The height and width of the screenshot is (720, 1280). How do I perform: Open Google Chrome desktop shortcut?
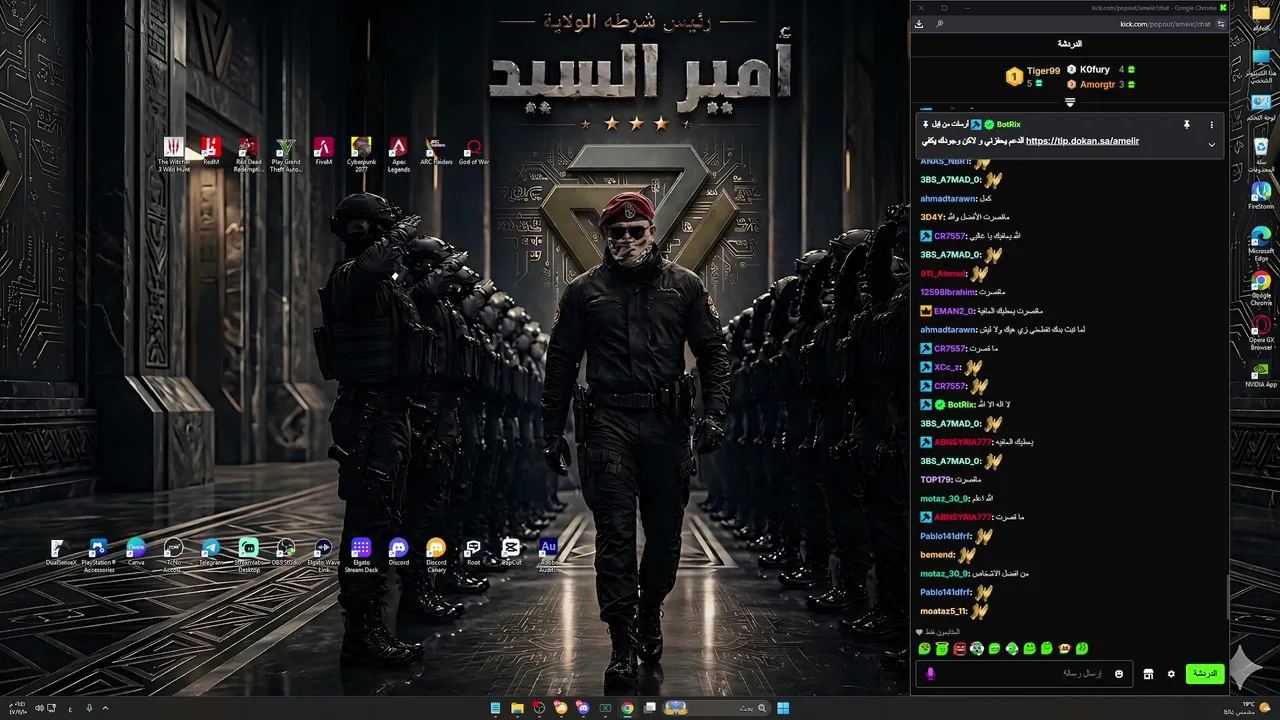tap(1261, 289)
